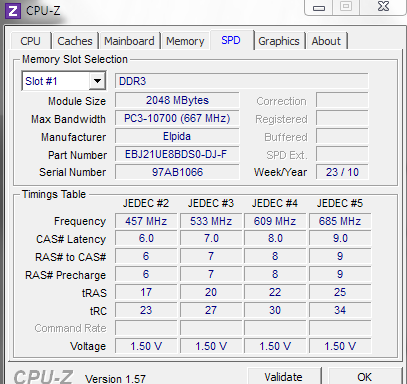
Task: Click the DDR3 memory type field
Action: 242,81
